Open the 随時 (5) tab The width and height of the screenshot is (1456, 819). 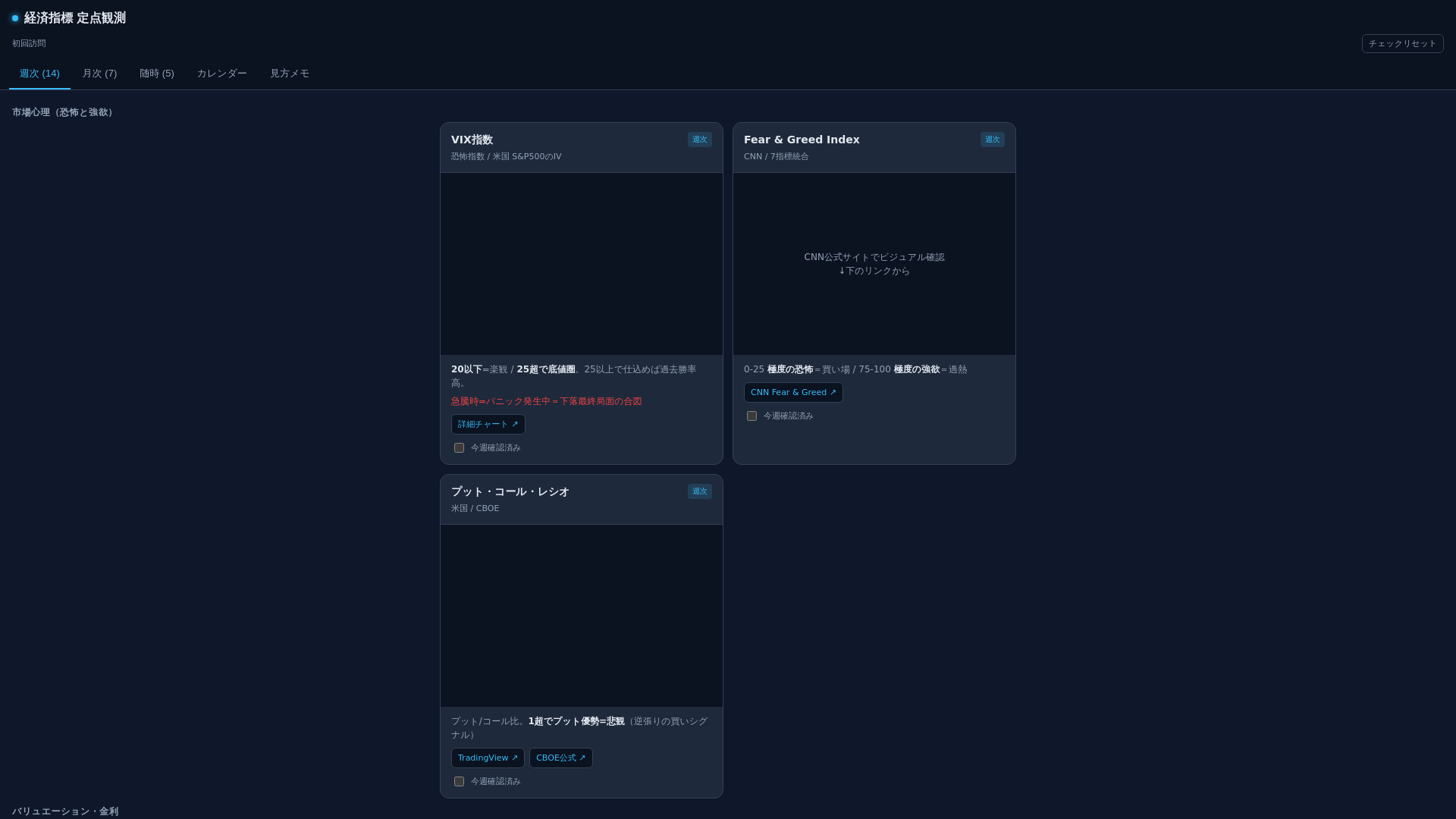coord(157,74)
